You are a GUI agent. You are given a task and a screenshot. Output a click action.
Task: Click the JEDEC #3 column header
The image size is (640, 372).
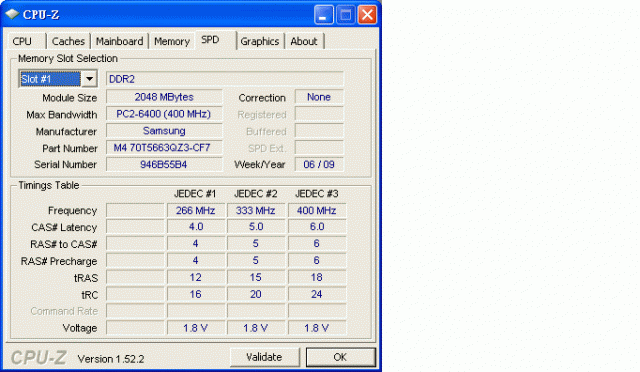tap(317, 194)
